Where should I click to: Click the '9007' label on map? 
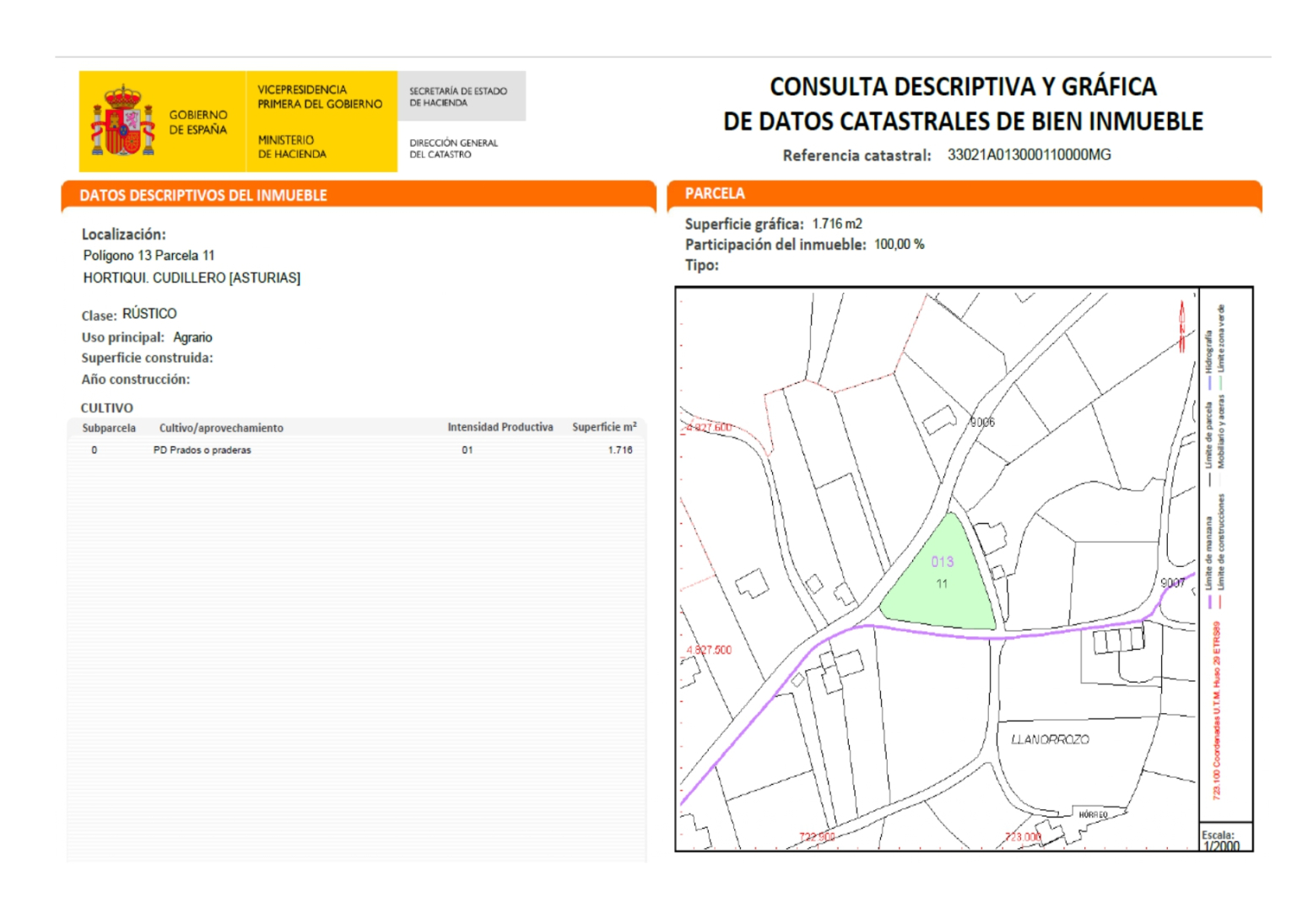(x=1172, y=583)
